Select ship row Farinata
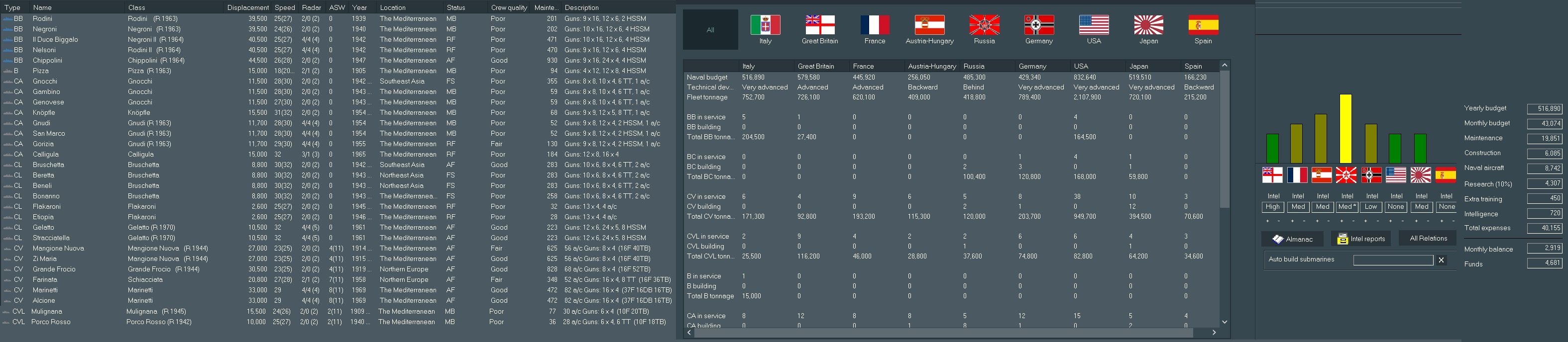This screenshot has width=1568, height=342. point(338,280)
